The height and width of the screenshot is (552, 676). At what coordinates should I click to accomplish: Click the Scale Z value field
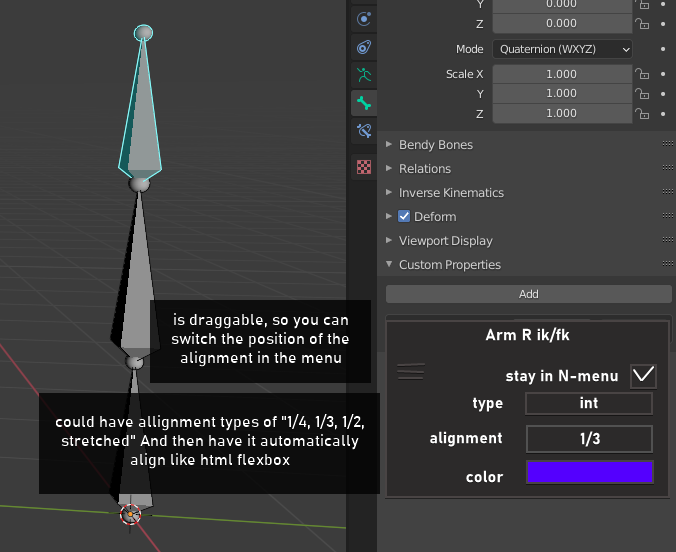click(x=562, y=113)
